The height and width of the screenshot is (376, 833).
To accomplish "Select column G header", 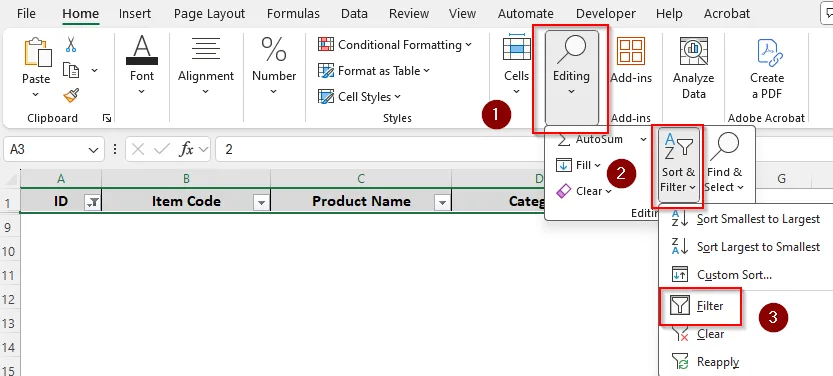I will point(781,179).
